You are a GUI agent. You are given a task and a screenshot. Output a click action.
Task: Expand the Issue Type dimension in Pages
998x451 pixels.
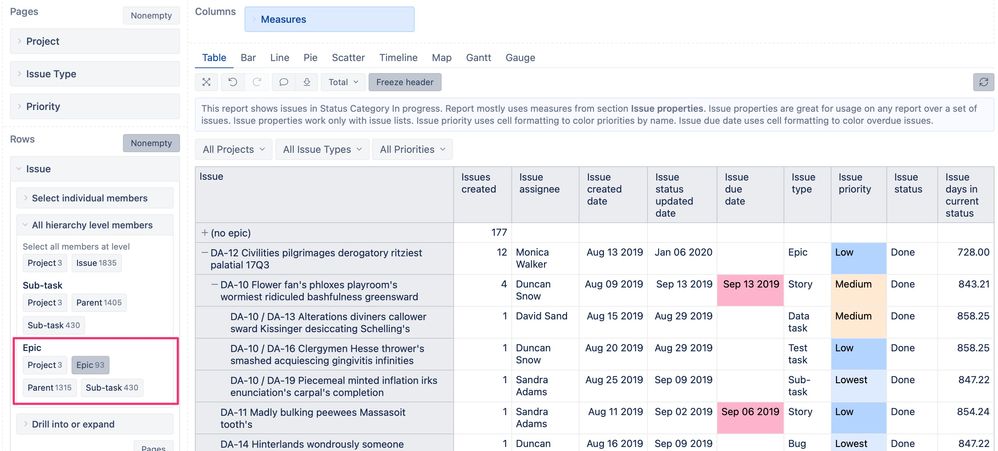tap(95, 74)
